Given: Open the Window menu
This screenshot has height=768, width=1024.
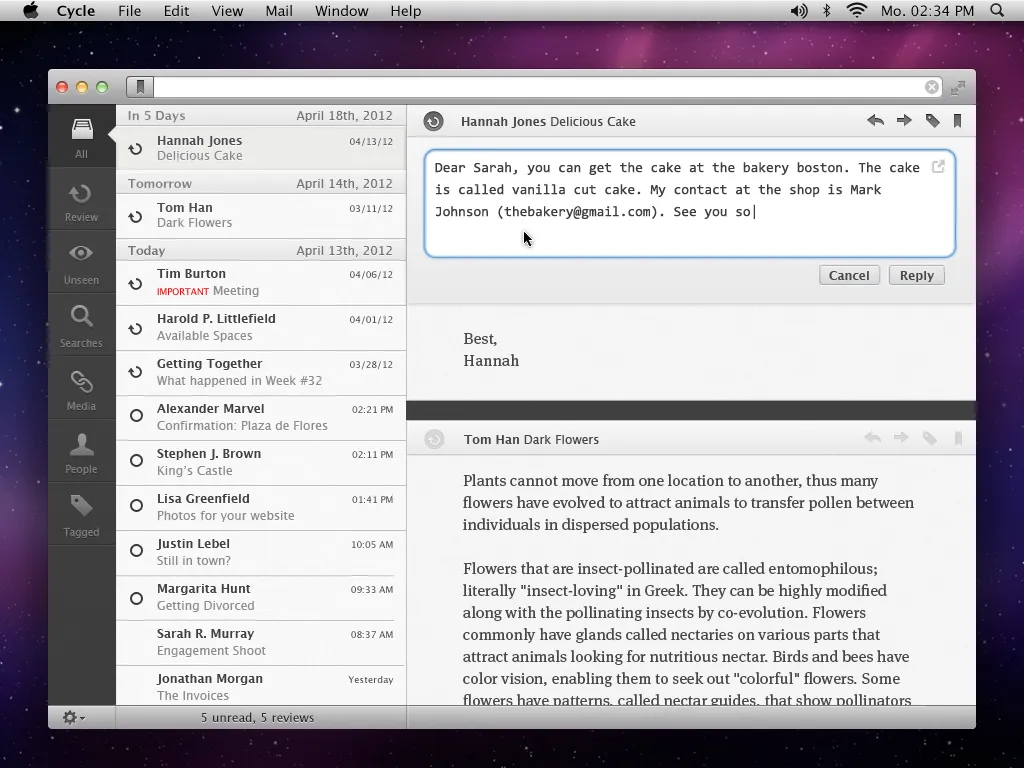Looking at the screenshot, I should (342, 11).
